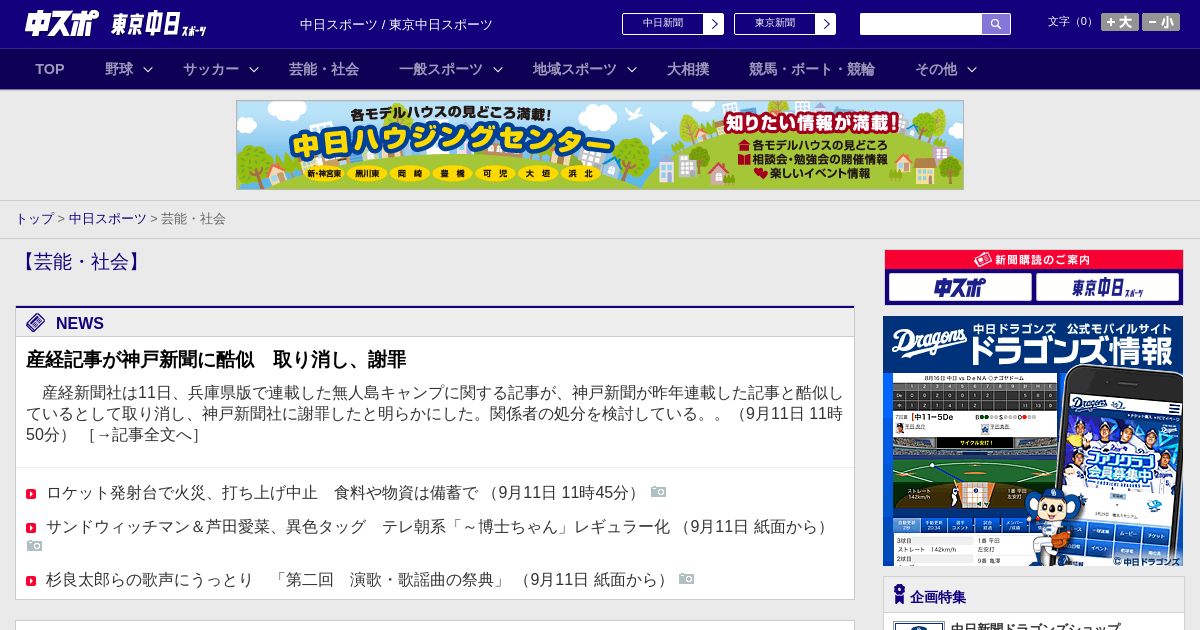
Task: Open the その他 menu
Action: [x=936, y=69]
